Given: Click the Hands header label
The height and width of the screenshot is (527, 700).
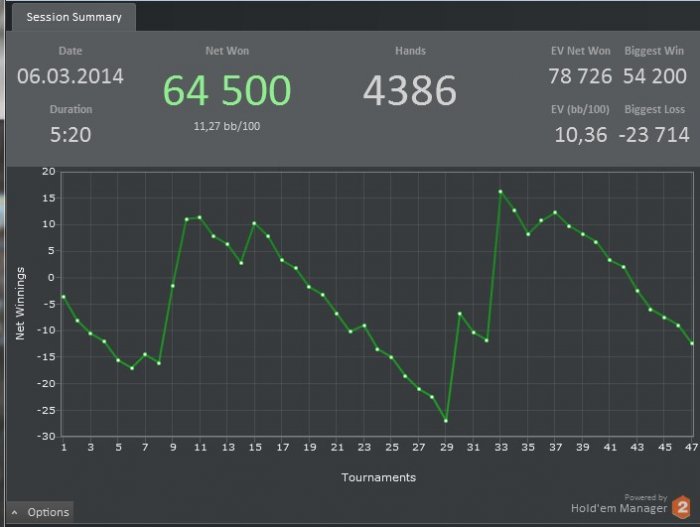Looking at the screenshot, I should pos(410,51).
